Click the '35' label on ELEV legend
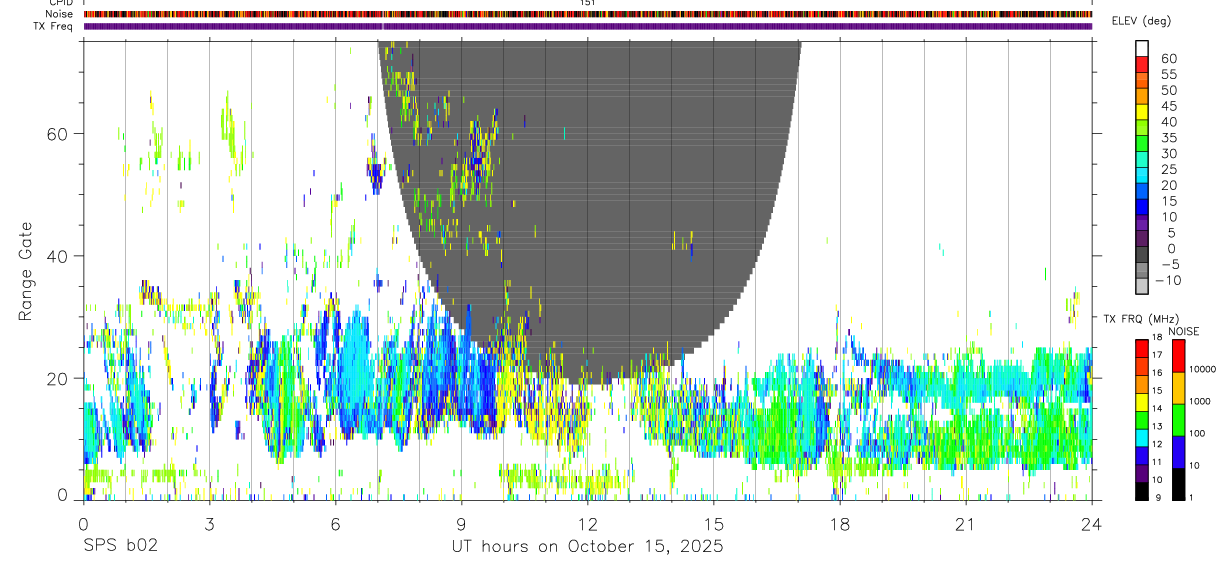The height and width of the screenshot is (567, 1228). click(1168, 138)
